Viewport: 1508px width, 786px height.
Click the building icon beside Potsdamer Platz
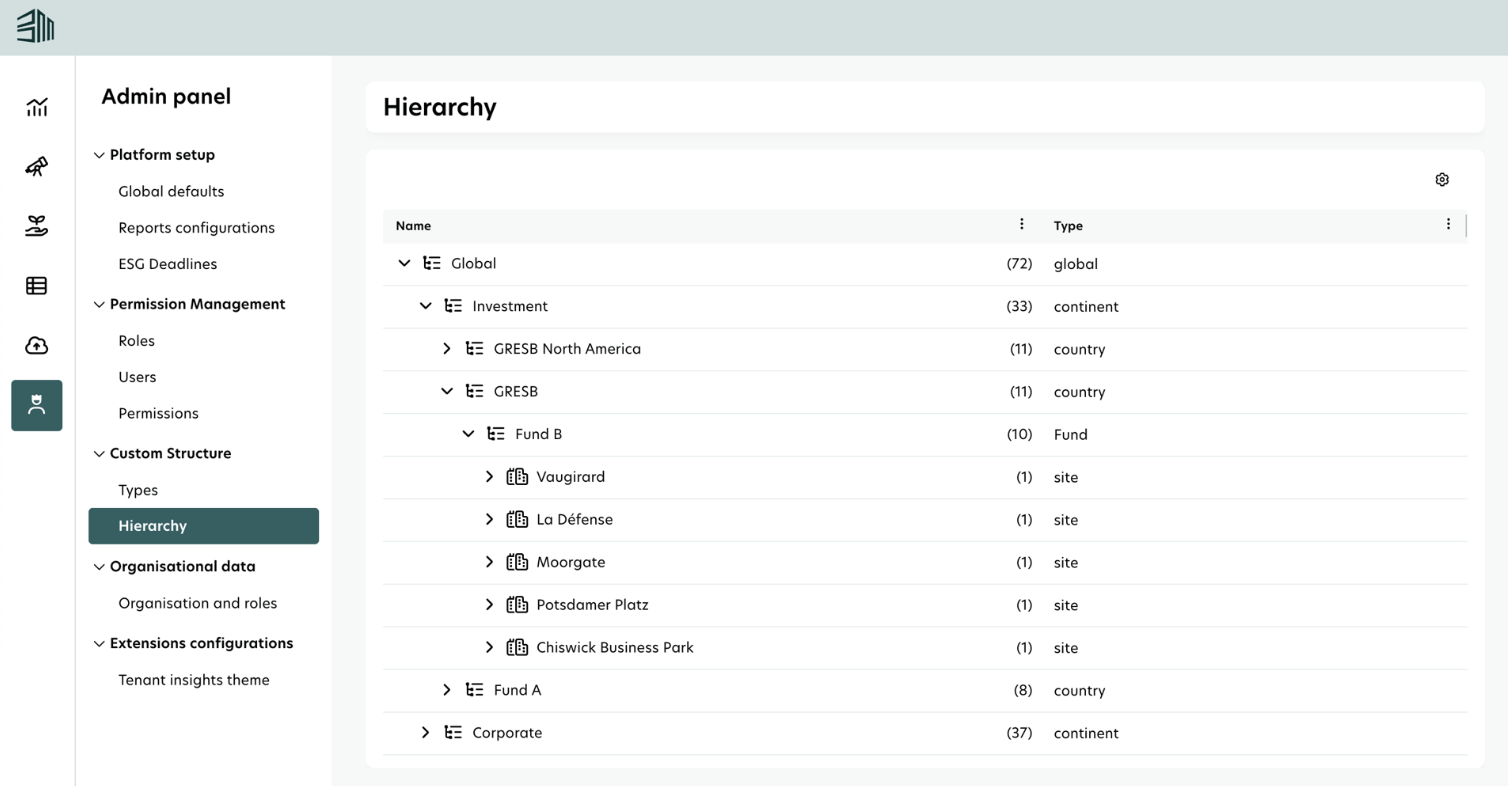517,605
